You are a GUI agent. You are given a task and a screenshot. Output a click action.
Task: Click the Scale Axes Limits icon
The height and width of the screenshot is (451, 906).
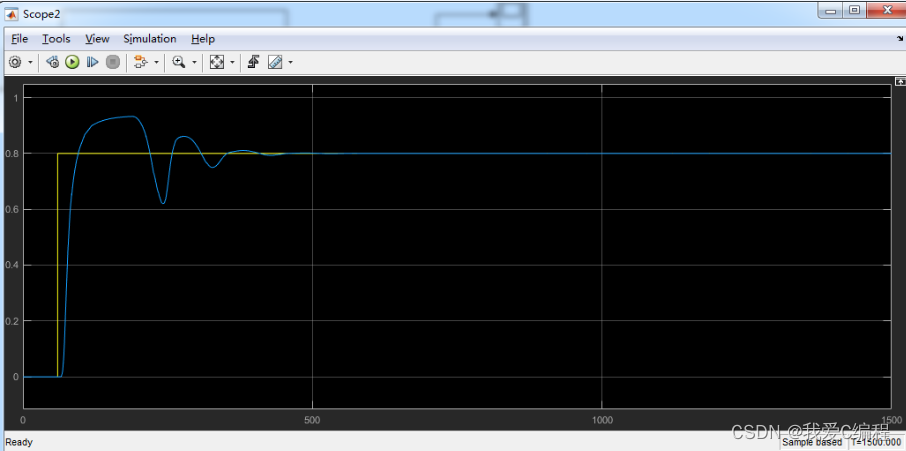click(x=217, y=62)
